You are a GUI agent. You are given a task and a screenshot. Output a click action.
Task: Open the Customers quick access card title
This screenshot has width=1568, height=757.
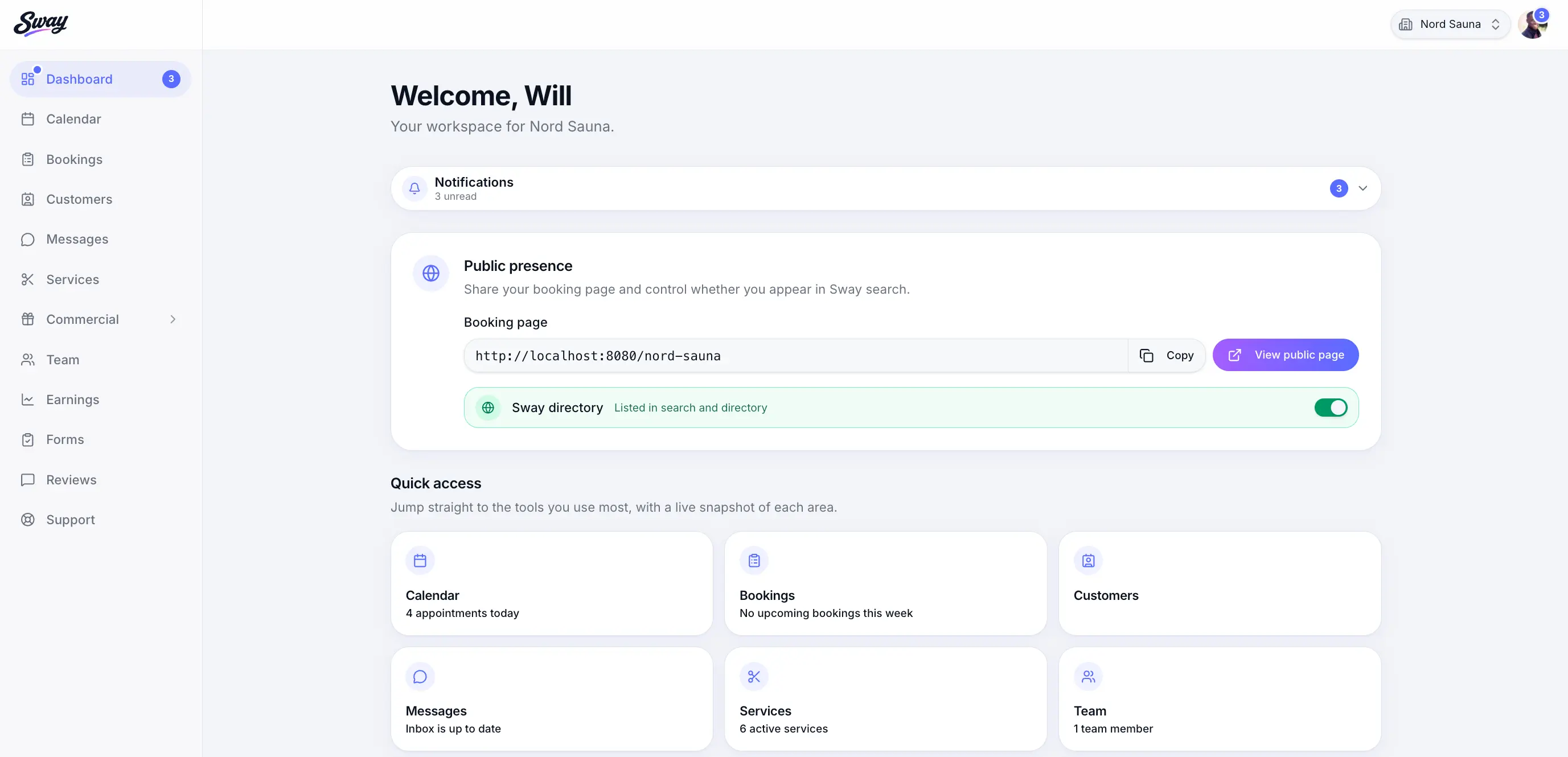[x=1105, y=596]
